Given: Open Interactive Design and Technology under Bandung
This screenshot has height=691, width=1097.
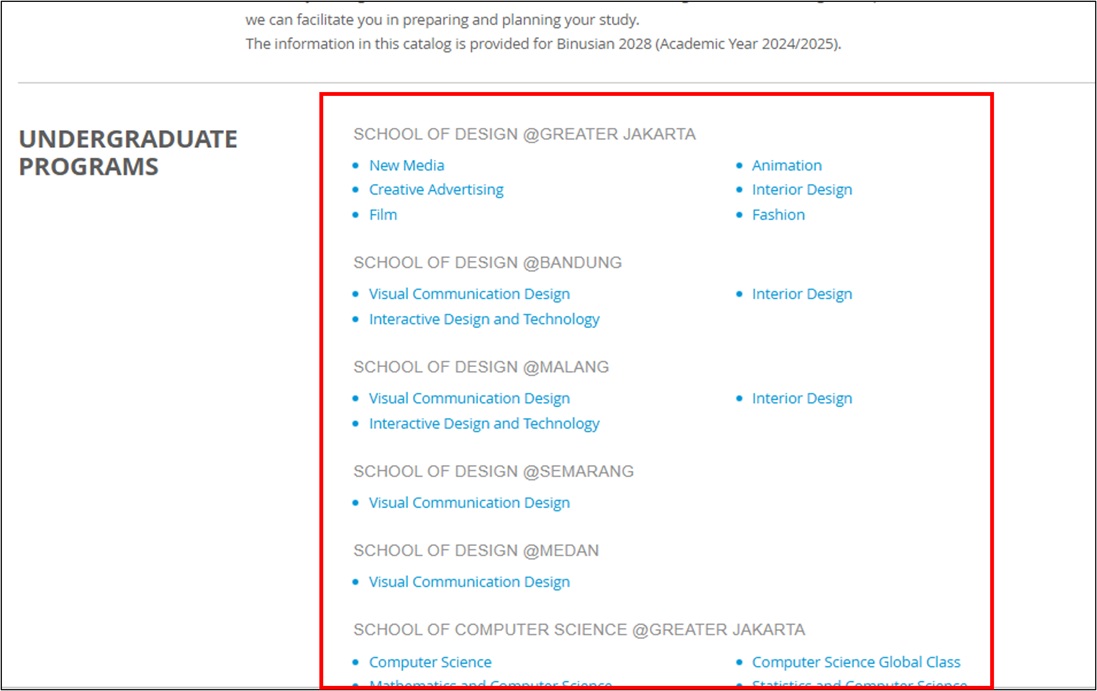Looking at the screenshot, I should tap(484, 320).
